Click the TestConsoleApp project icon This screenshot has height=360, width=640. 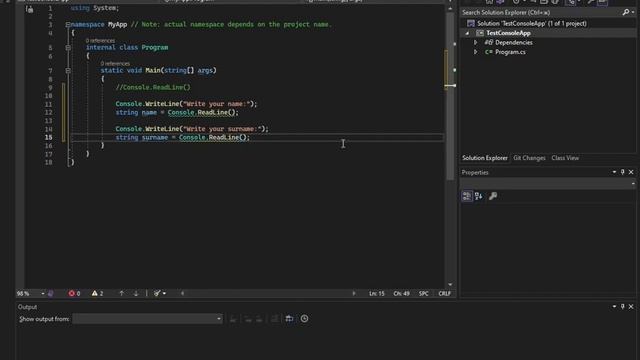[x=480, y=33]
